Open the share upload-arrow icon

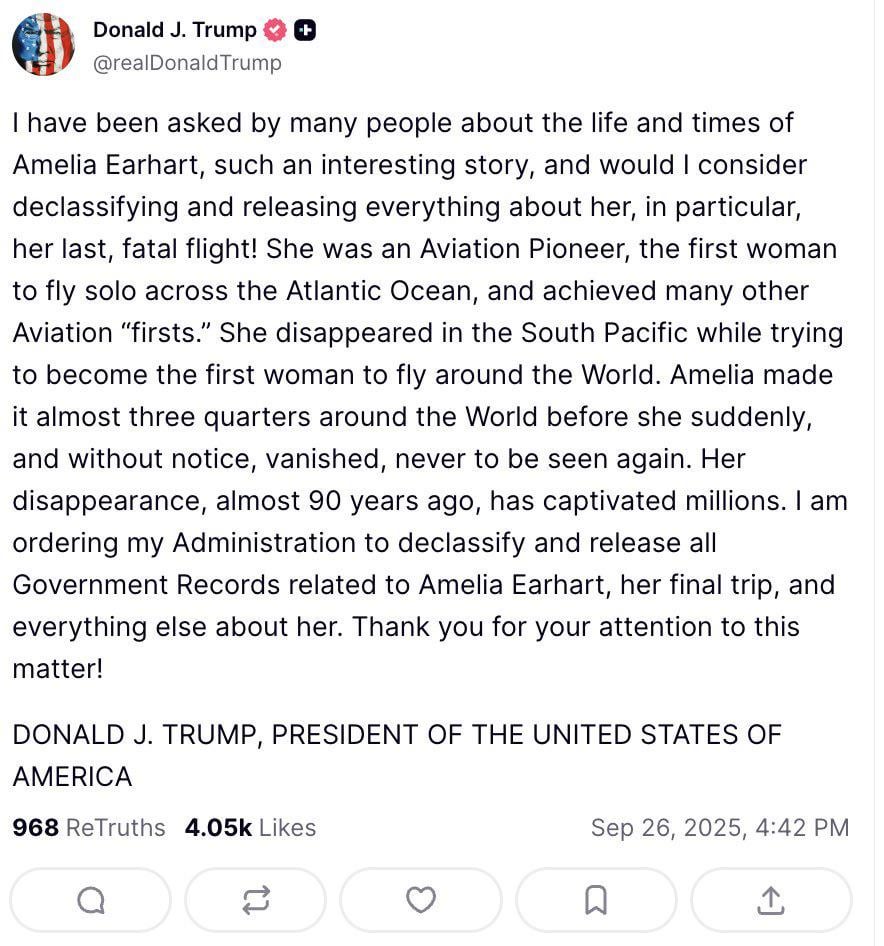click(x=771, y=900)
